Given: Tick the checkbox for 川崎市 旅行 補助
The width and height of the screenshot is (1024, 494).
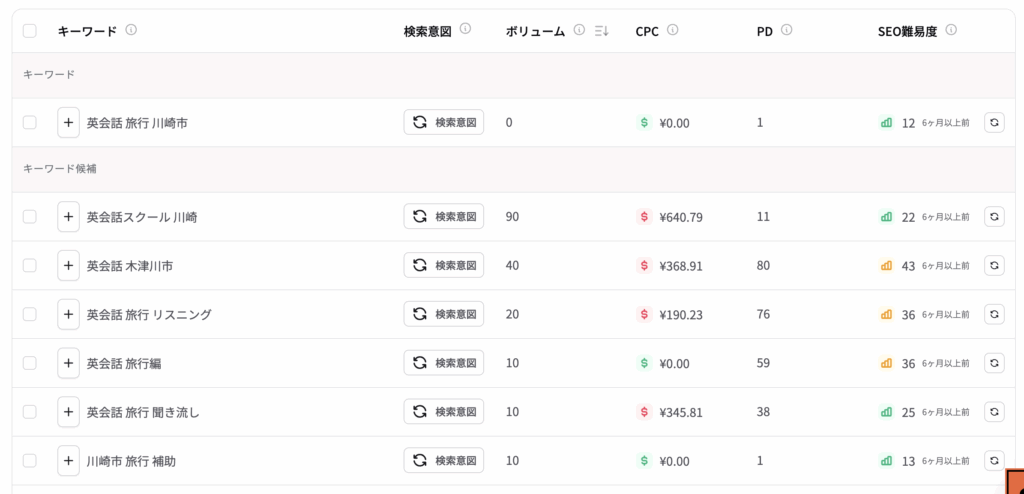Looking at the screenshot, I should [30, 461].
